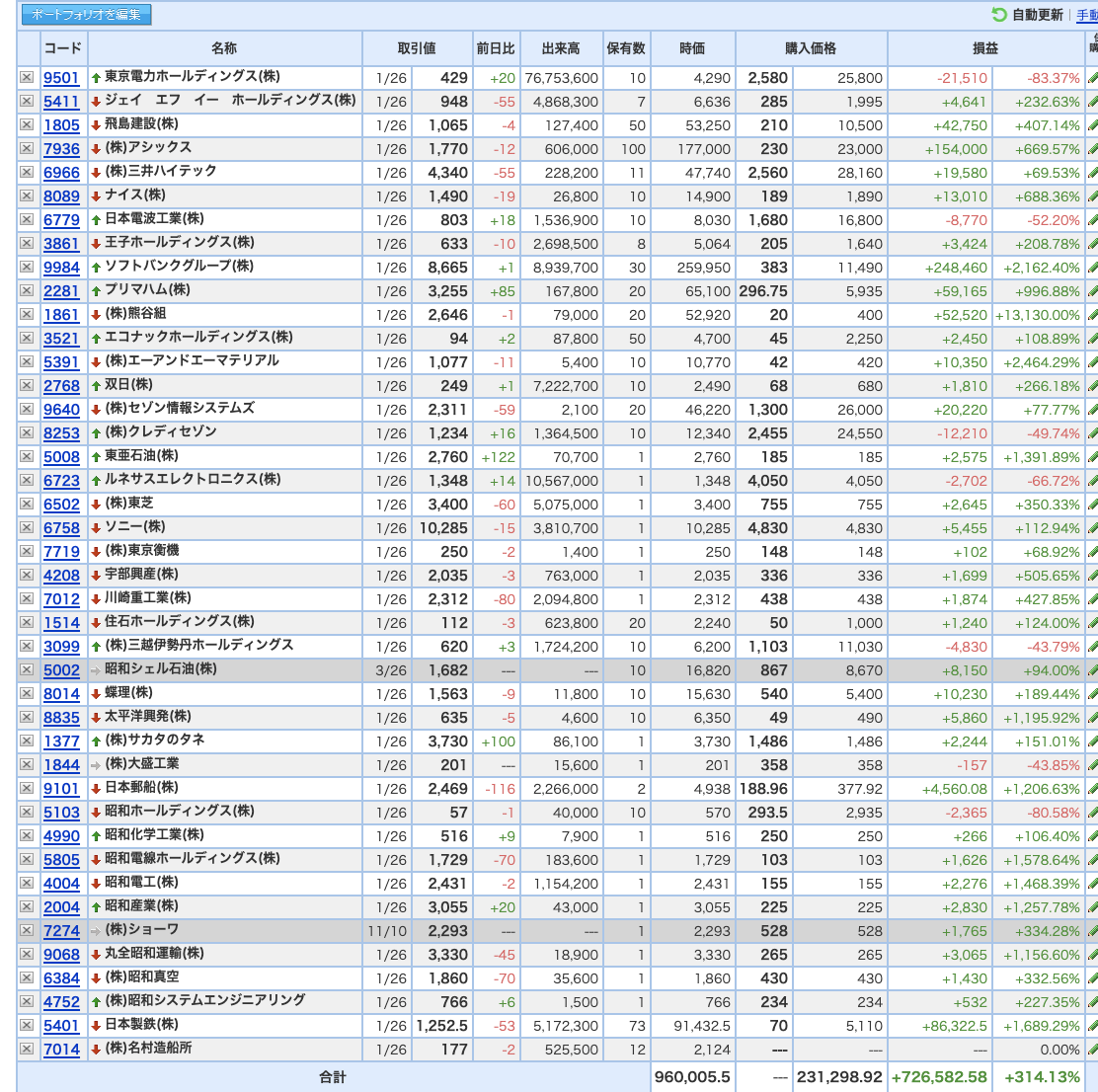Image resolution: width=1098 pixels, height=1092 pixels.
Task: Click the pencil edit icon for 昭和電工 row
Action: tap(1092, 884)
